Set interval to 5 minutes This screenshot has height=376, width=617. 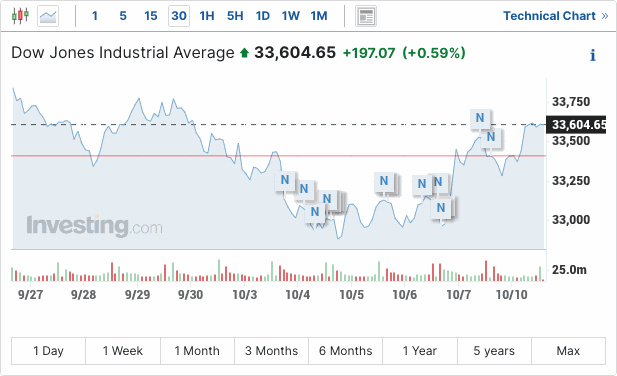(123, 16)
